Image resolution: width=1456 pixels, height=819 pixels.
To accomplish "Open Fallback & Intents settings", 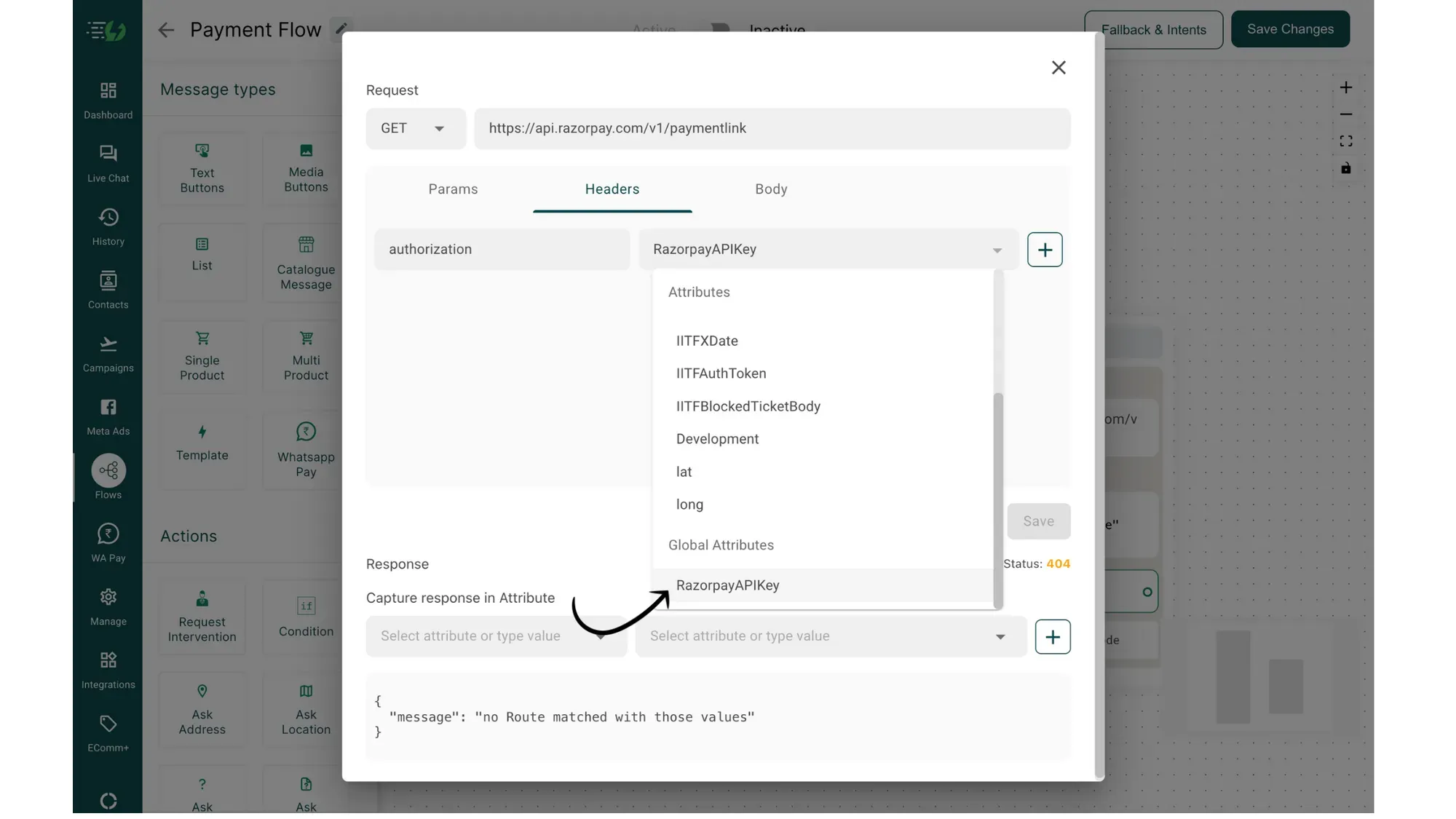I will click(1153, 30).
